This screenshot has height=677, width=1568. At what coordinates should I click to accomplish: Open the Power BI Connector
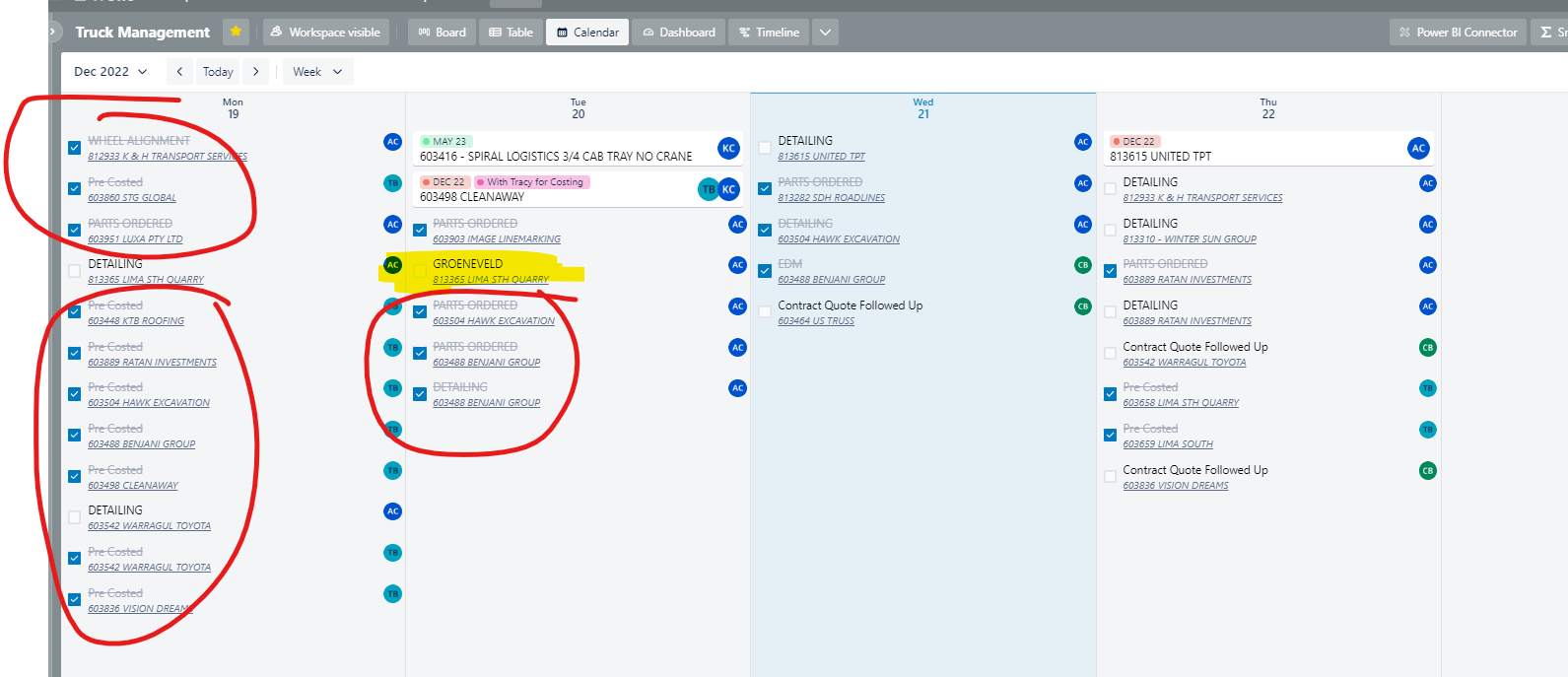coord(1458,33)
